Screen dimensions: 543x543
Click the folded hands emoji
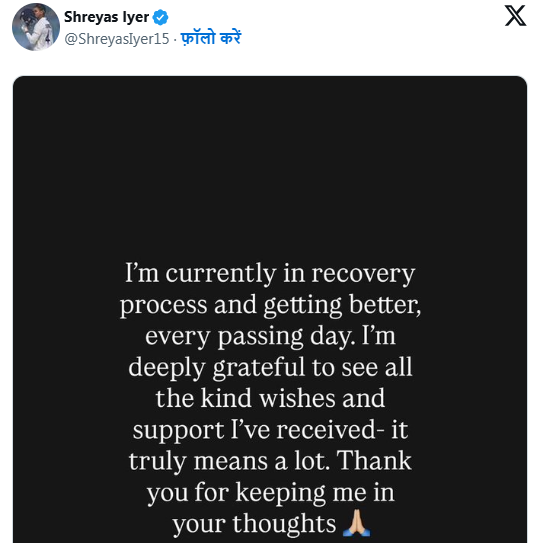click(x=356, y=524)
